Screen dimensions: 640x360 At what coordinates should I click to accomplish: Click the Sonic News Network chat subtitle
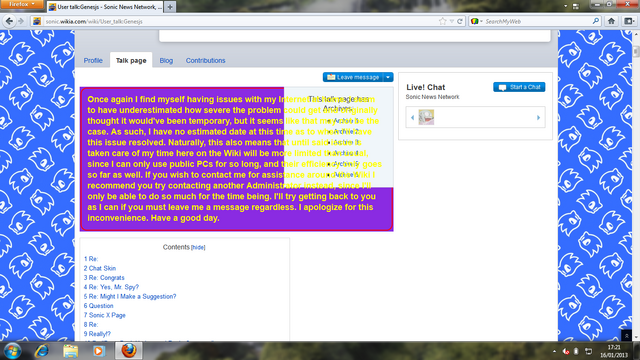pyautogui.click(x=432, y=97)
